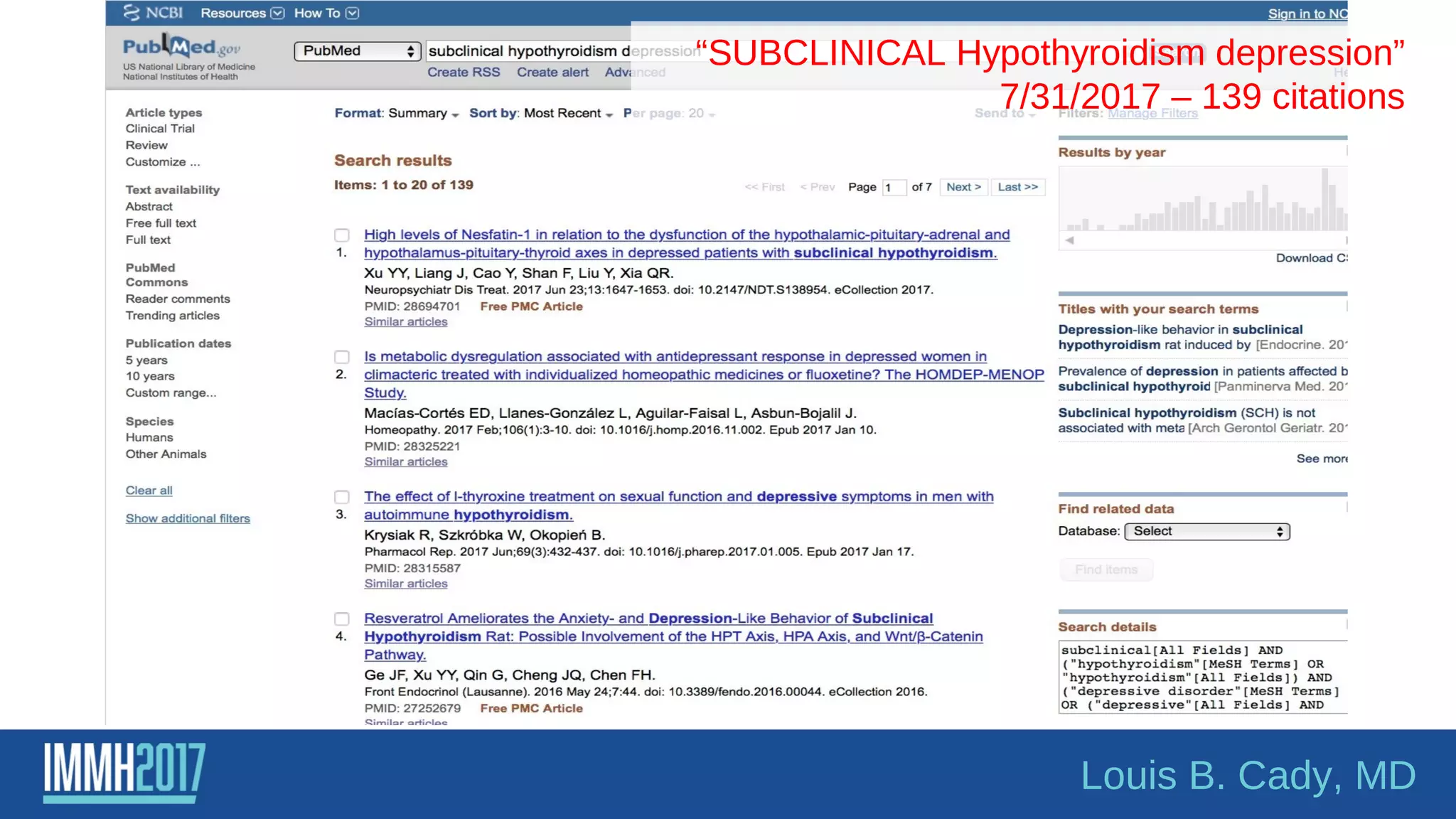The image size is (1456, 819).
Task: Click Free PMC Article for PMID 27252679
Action: tap(531, 708)
